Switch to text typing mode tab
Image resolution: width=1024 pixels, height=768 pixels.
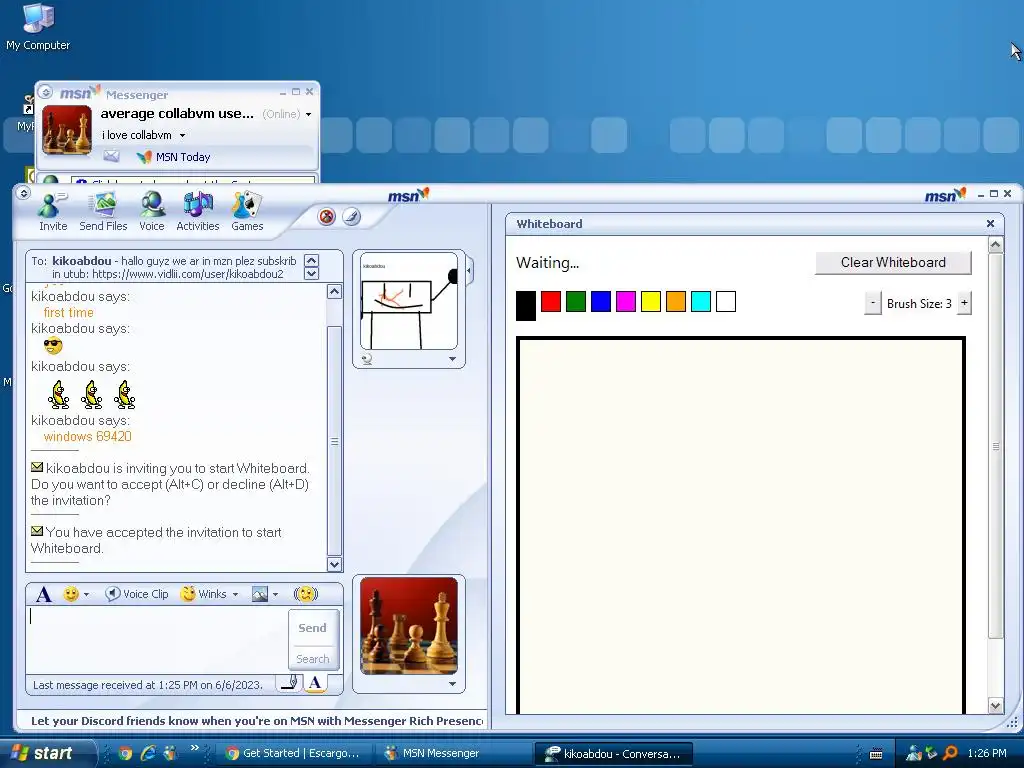(315, 683)
